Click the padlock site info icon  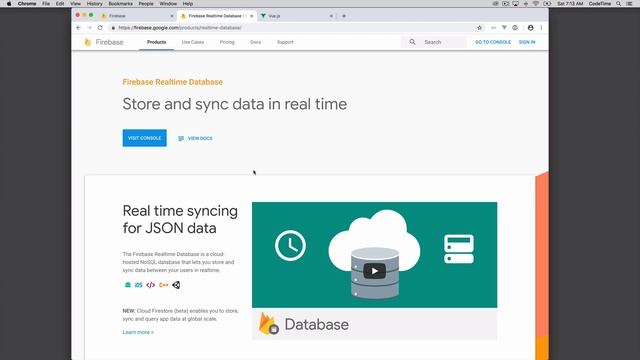[113, 28]
